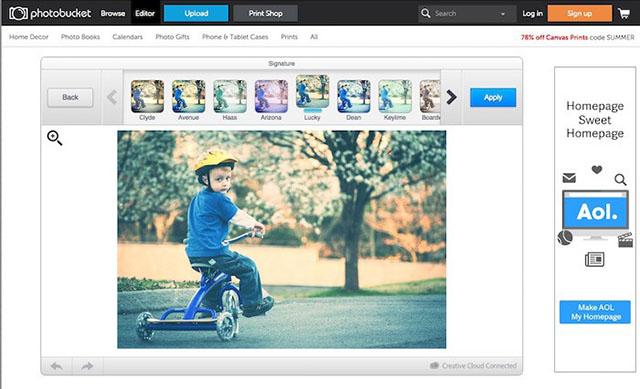
Task: Select the Clyde filter thumbnail
Action: pos(147,96)
